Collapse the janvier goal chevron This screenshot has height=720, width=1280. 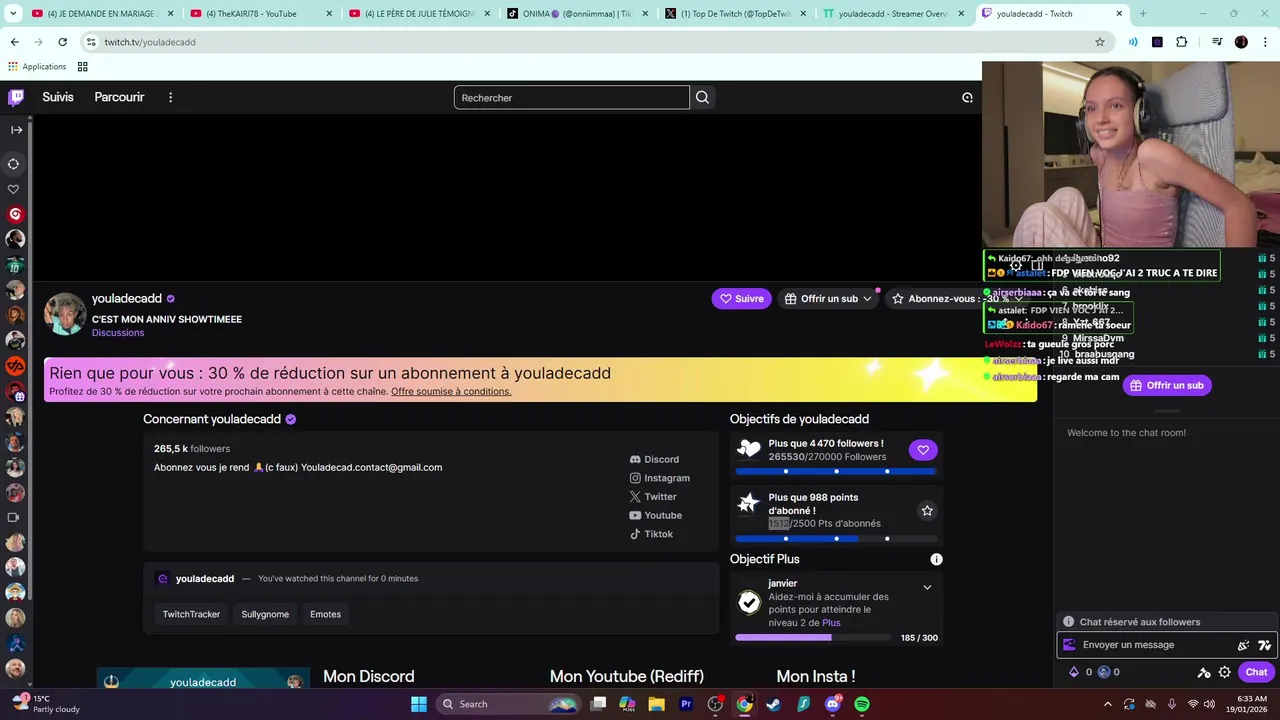[927, 587]
